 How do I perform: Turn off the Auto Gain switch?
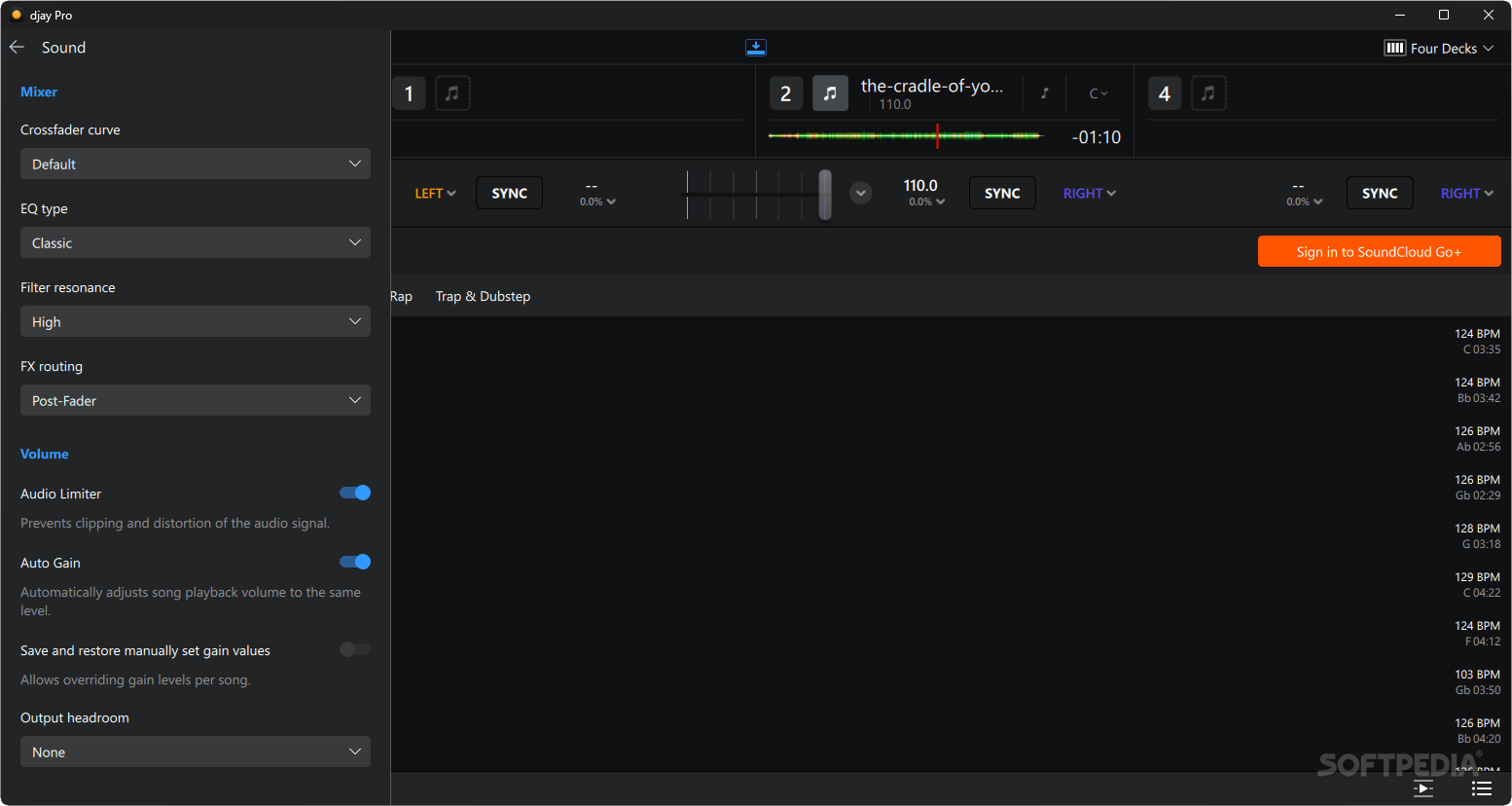coord(355,562)
